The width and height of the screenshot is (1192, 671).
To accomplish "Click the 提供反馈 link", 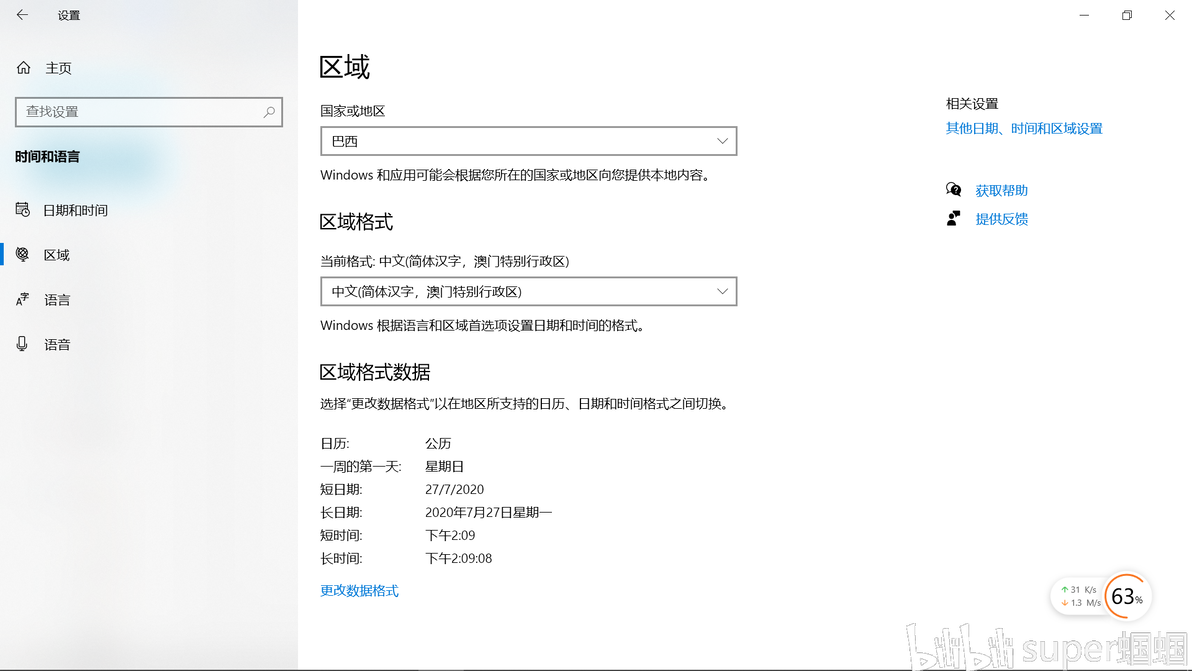I will click(1001, 219).
